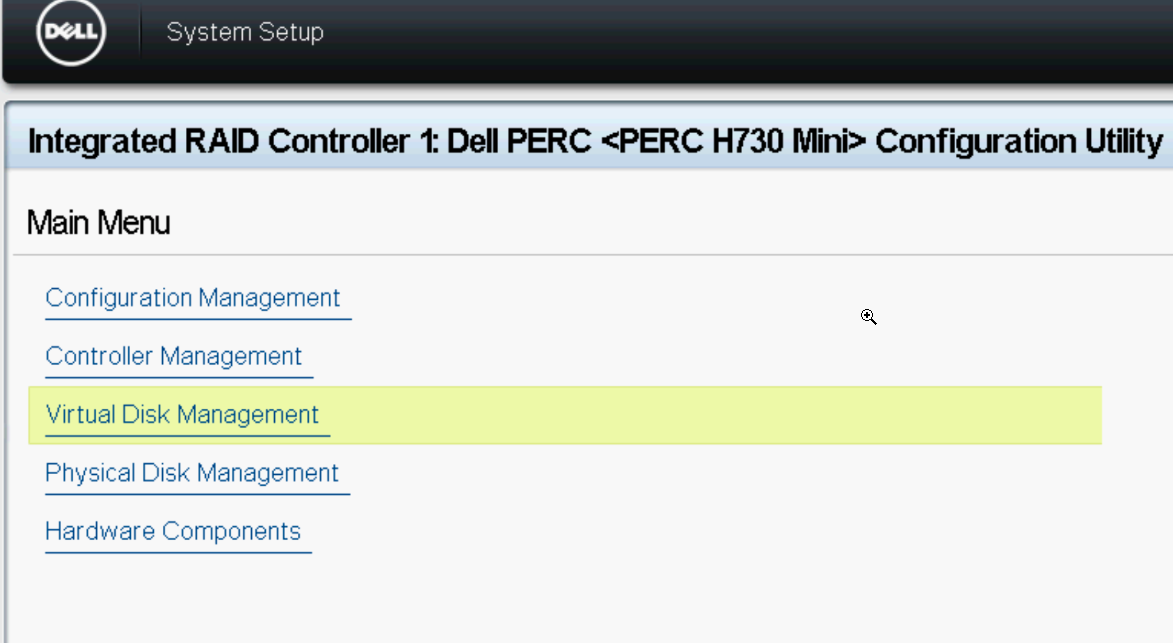Open Configuration Management
The width and height of the screenshot is (1173, 643).
[193, 298]
